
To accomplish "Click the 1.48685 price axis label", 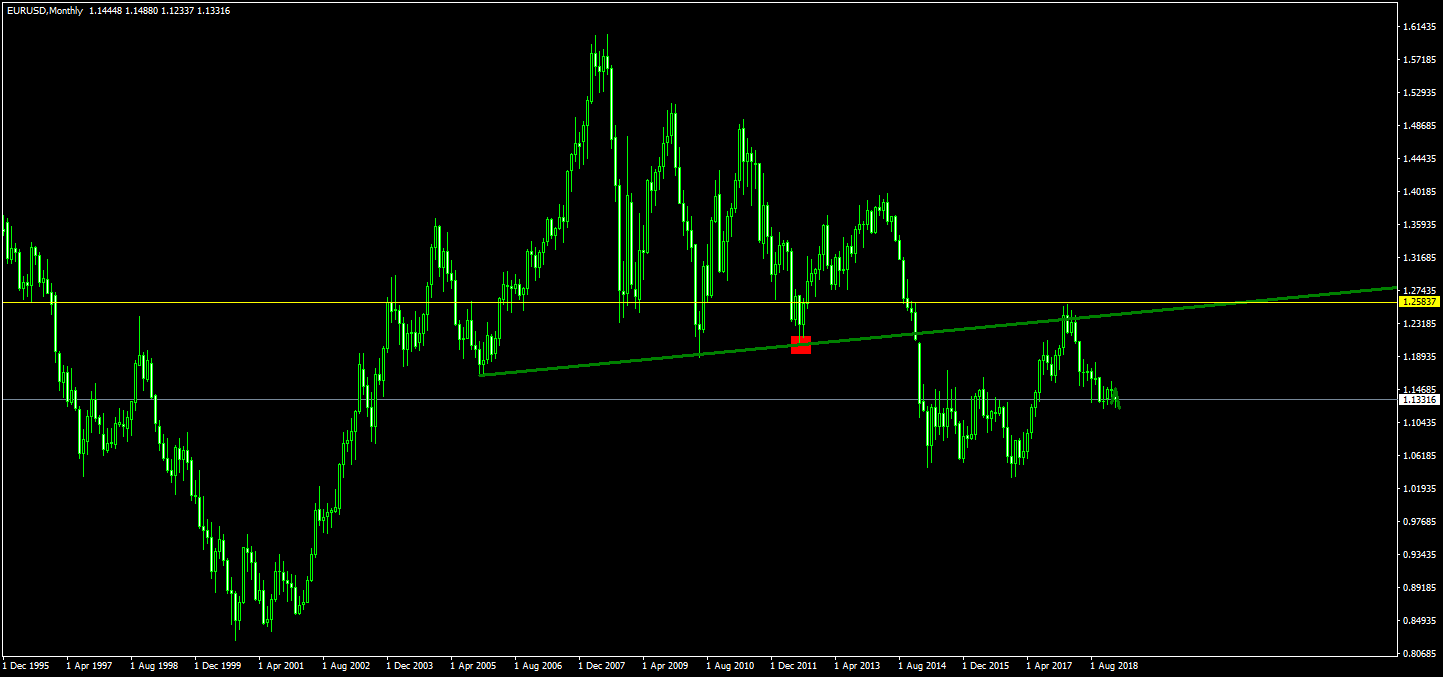I will pyautogui.click(x=1420, y=126).
